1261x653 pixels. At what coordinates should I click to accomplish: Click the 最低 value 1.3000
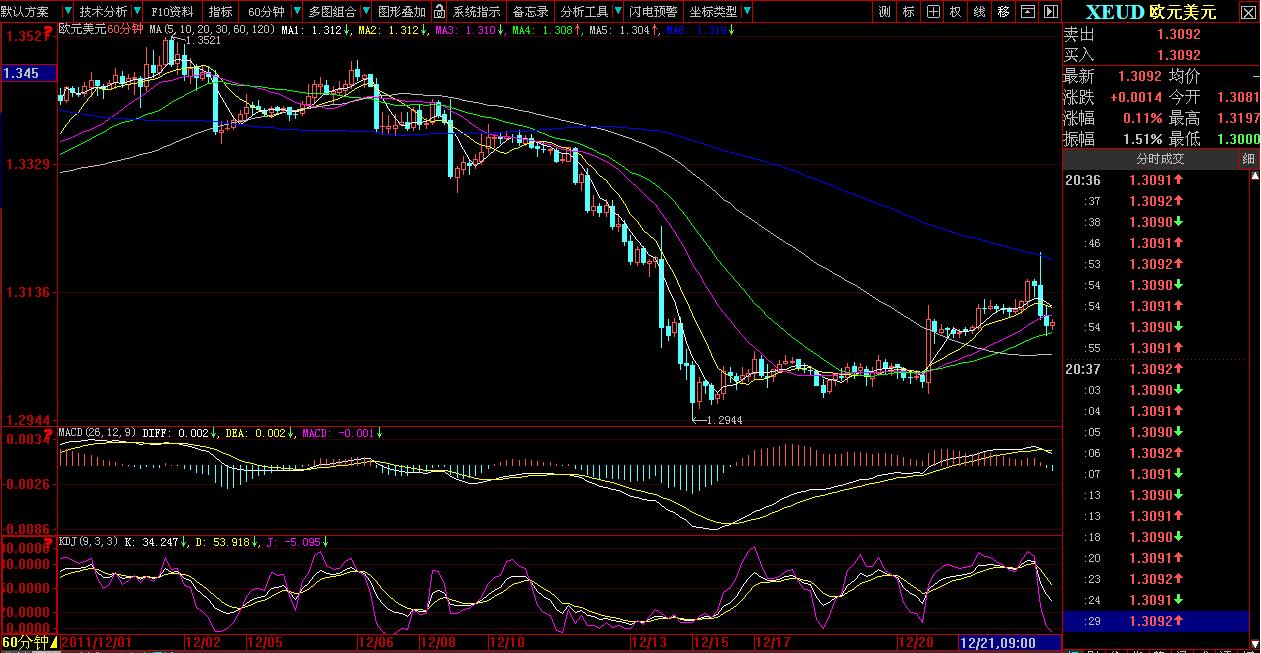click(x=1238, y=139)
